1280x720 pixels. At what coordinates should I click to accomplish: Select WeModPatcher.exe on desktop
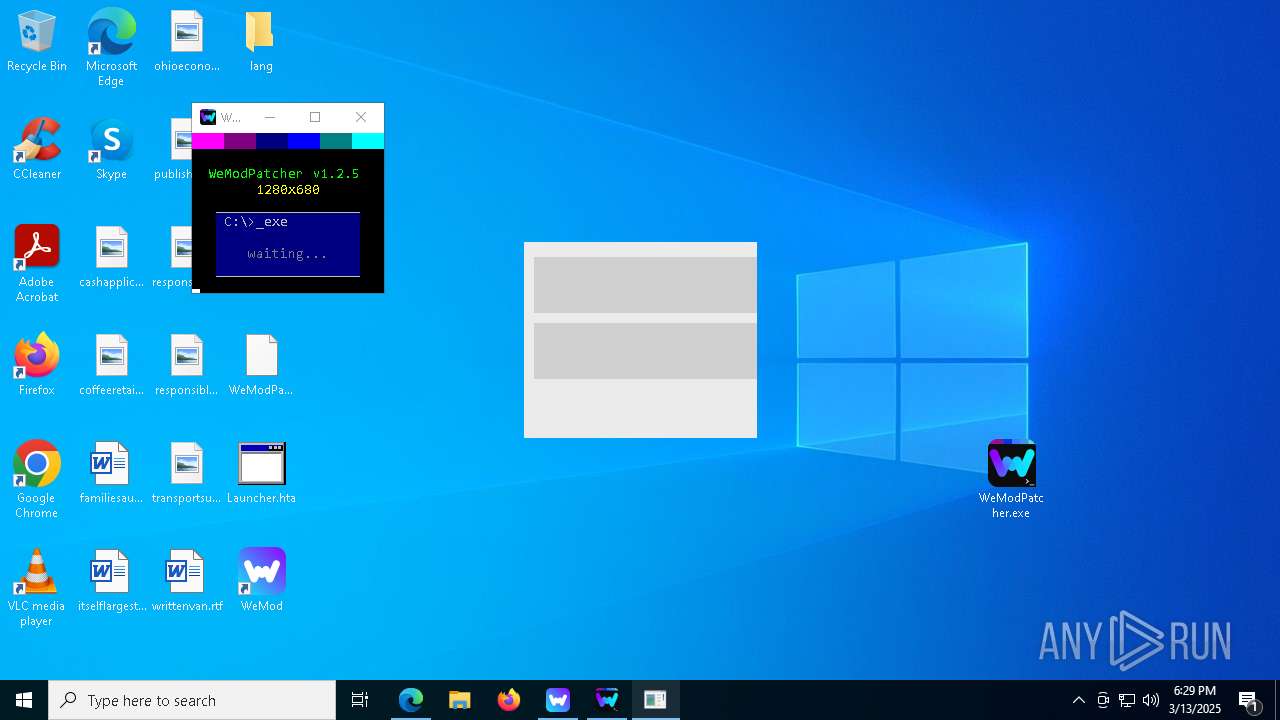click(x=1011, y=480)
